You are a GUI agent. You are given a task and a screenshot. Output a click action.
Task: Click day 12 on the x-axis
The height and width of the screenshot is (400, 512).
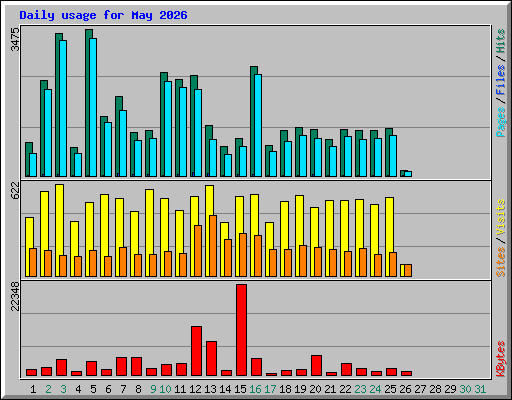coord(195,389)
